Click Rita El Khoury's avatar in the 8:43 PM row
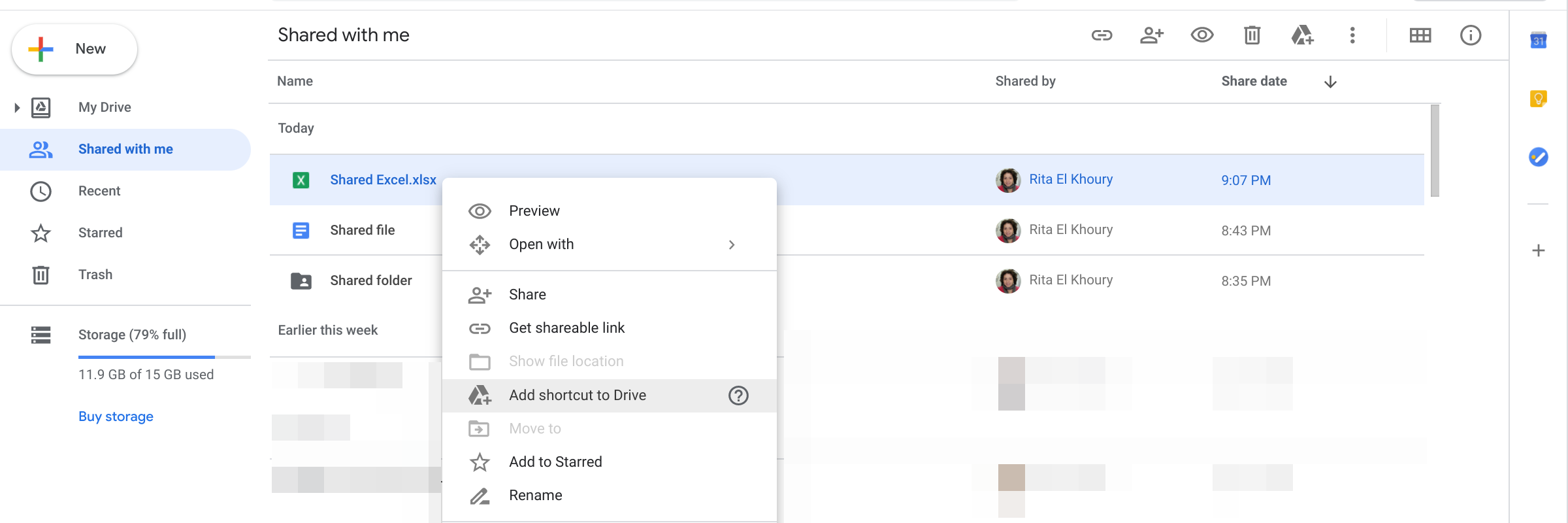The width and height of the screenshot is (1568, 523). tap(1008, 230)
